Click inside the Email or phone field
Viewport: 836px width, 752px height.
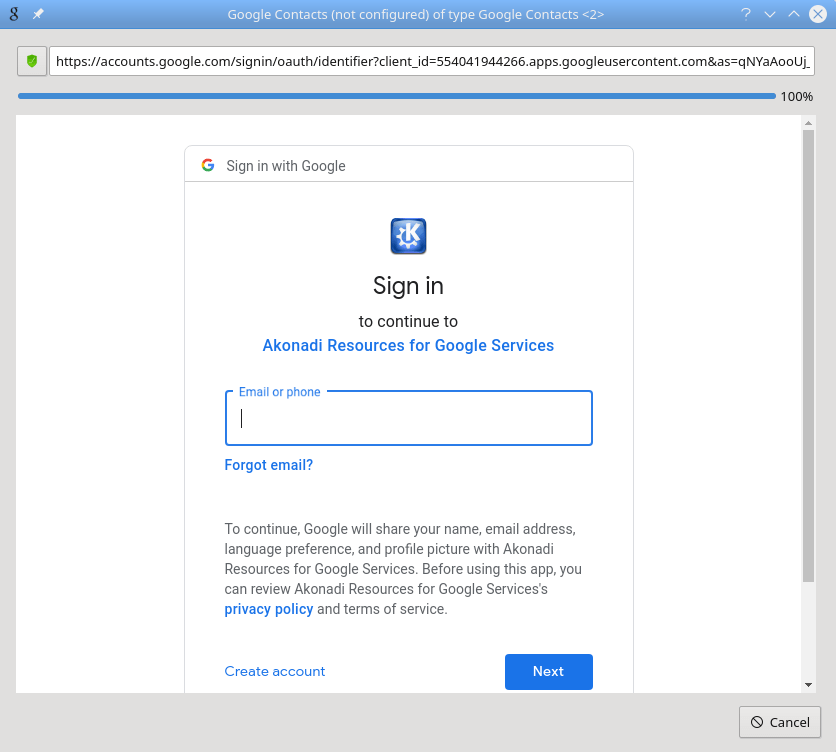pyautogui.click(x=408, y=418)
